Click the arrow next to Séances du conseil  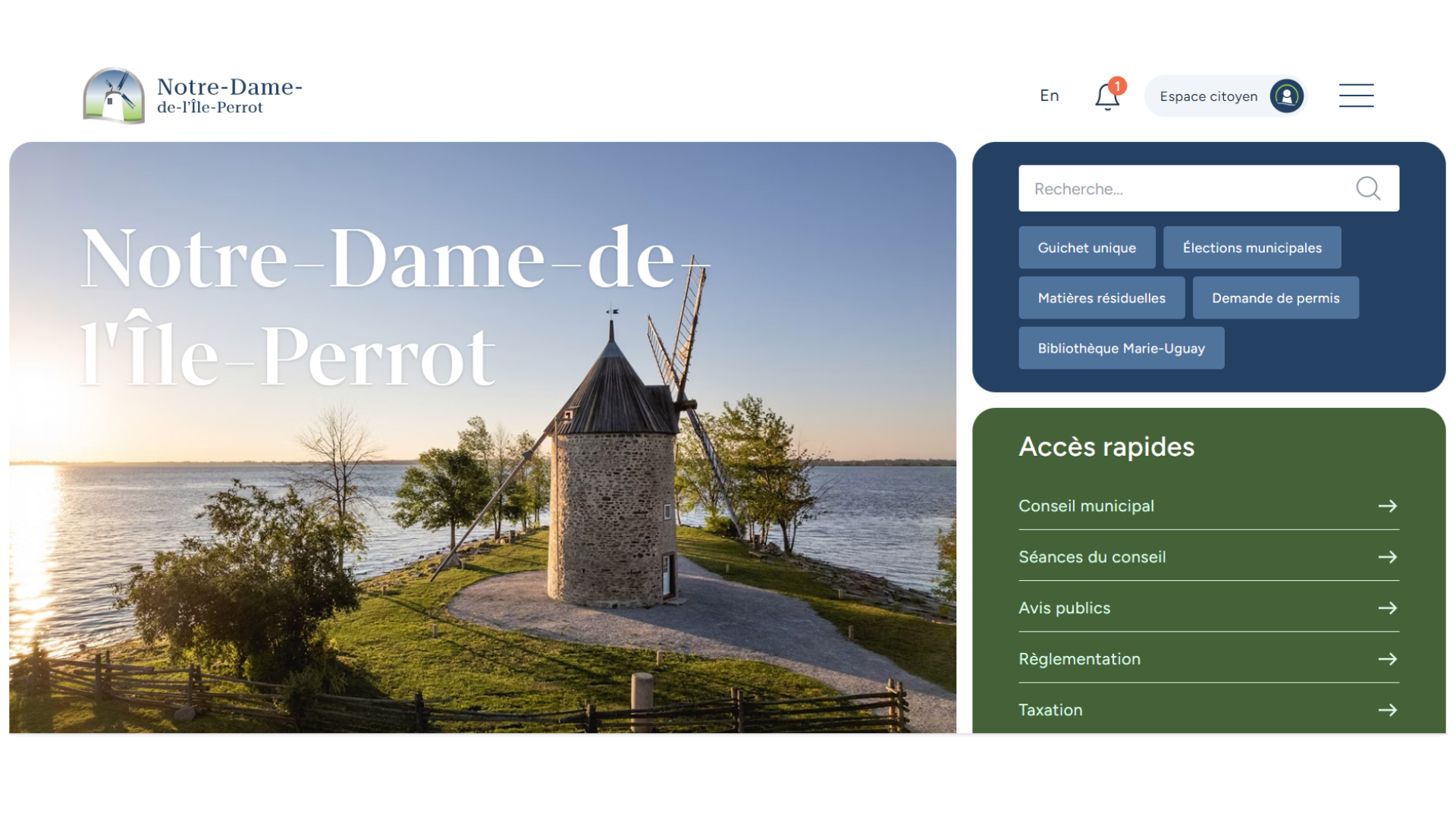[1387, 557]
